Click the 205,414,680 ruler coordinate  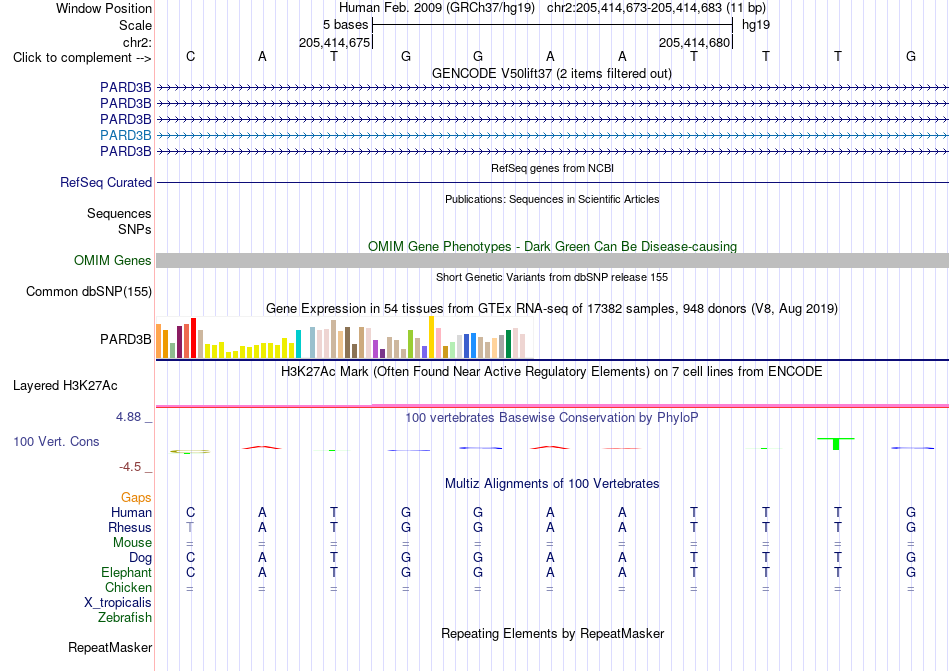pos(694,42)
